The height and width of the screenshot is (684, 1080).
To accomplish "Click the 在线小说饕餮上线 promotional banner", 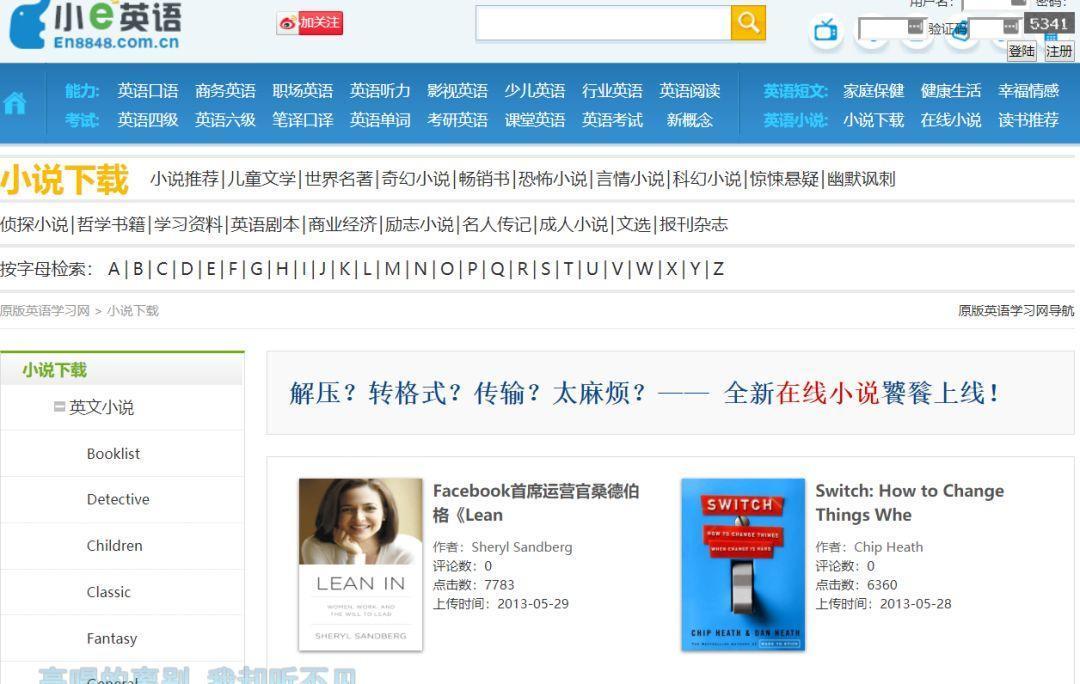I will pos(670,393).
